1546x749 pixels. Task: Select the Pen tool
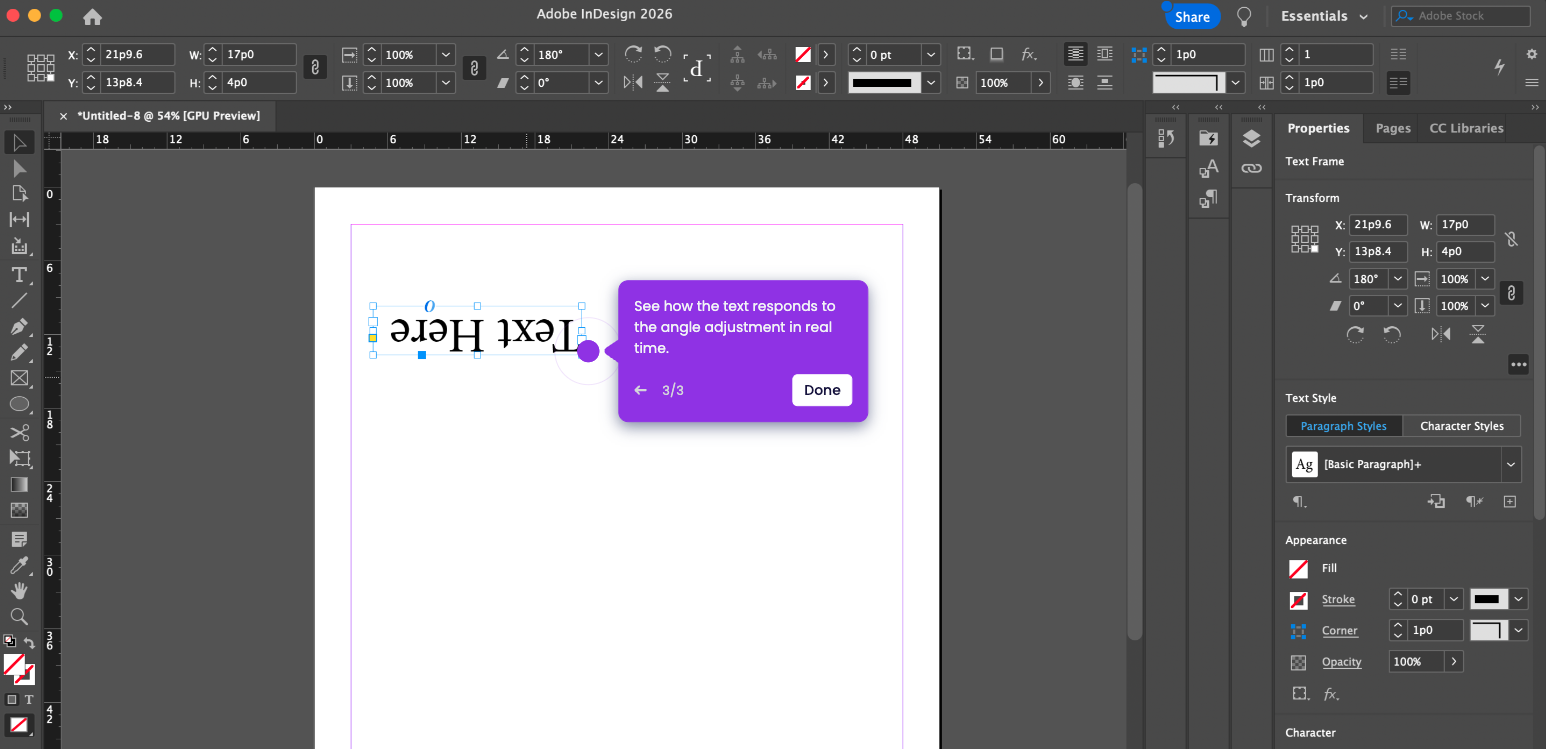click(19, 327)
